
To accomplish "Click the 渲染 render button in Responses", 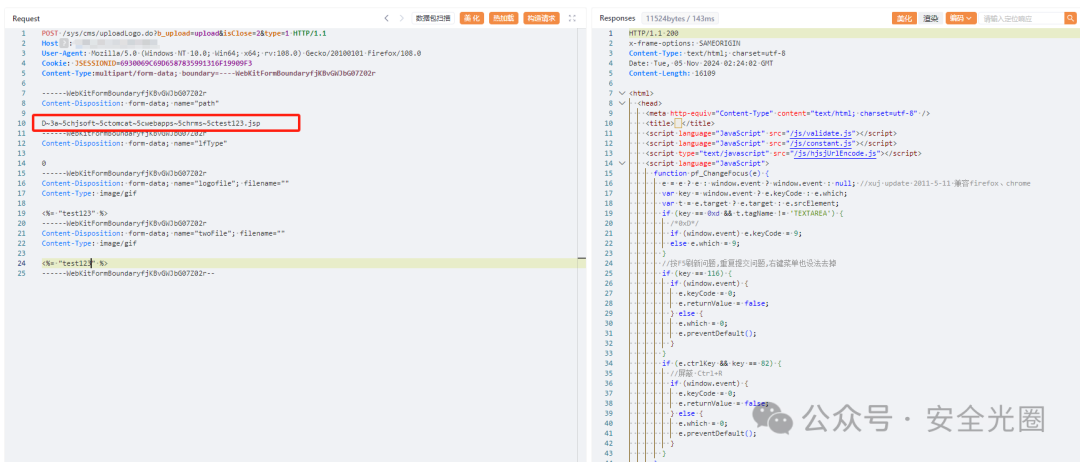I will (x=931, y=18).
